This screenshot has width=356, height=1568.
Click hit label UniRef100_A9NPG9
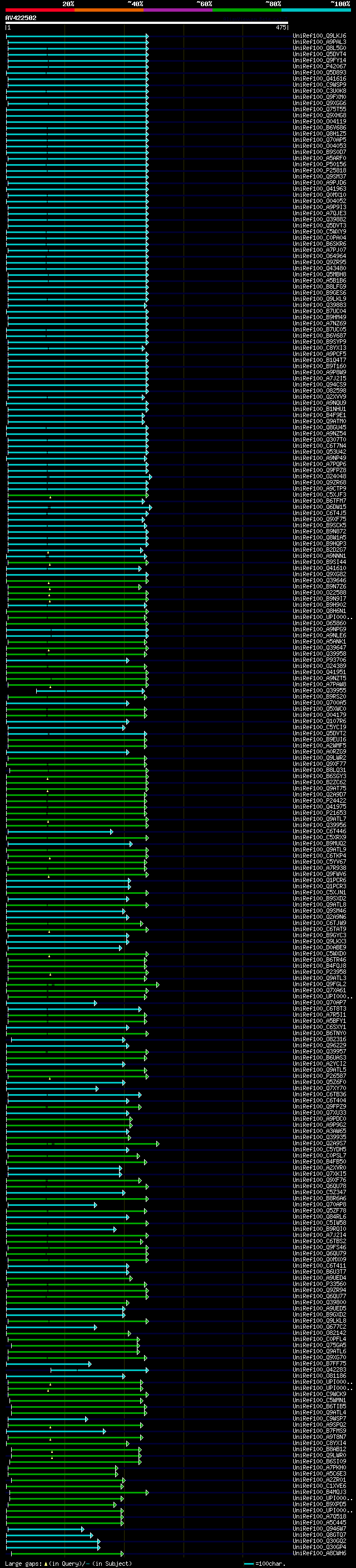319,630
